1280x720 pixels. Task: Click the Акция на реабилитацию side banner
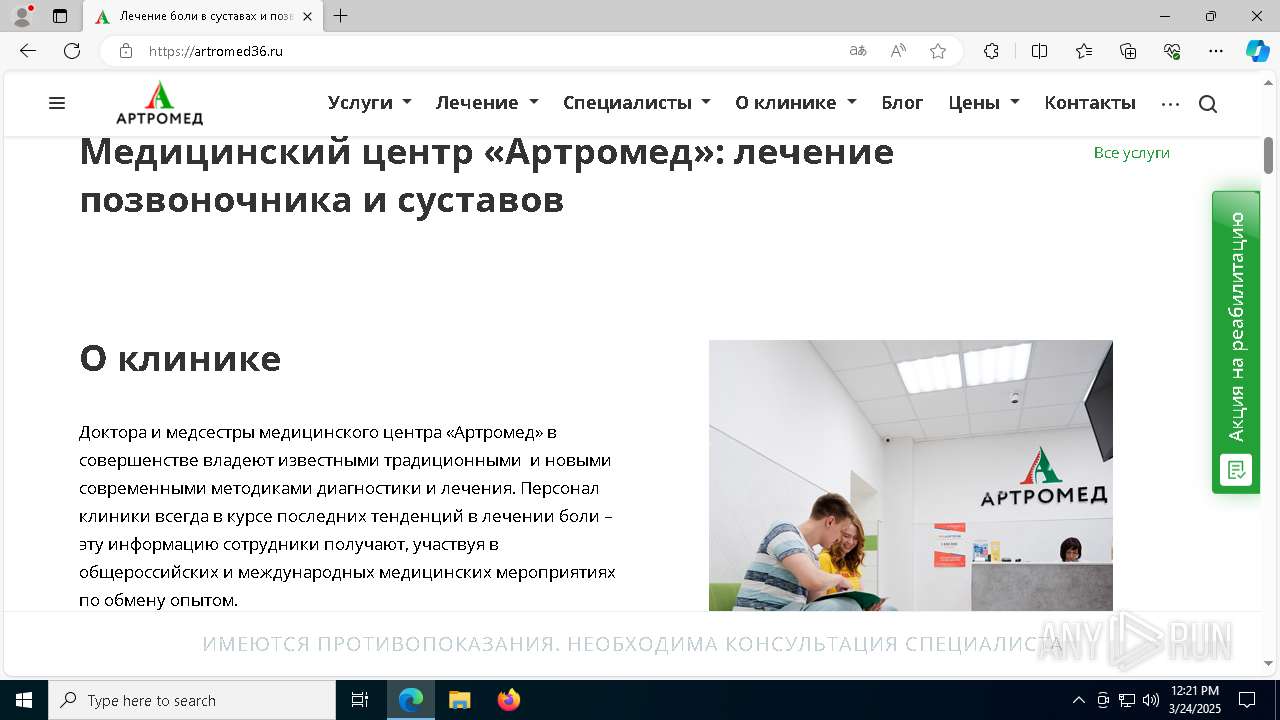point(1236,342)
